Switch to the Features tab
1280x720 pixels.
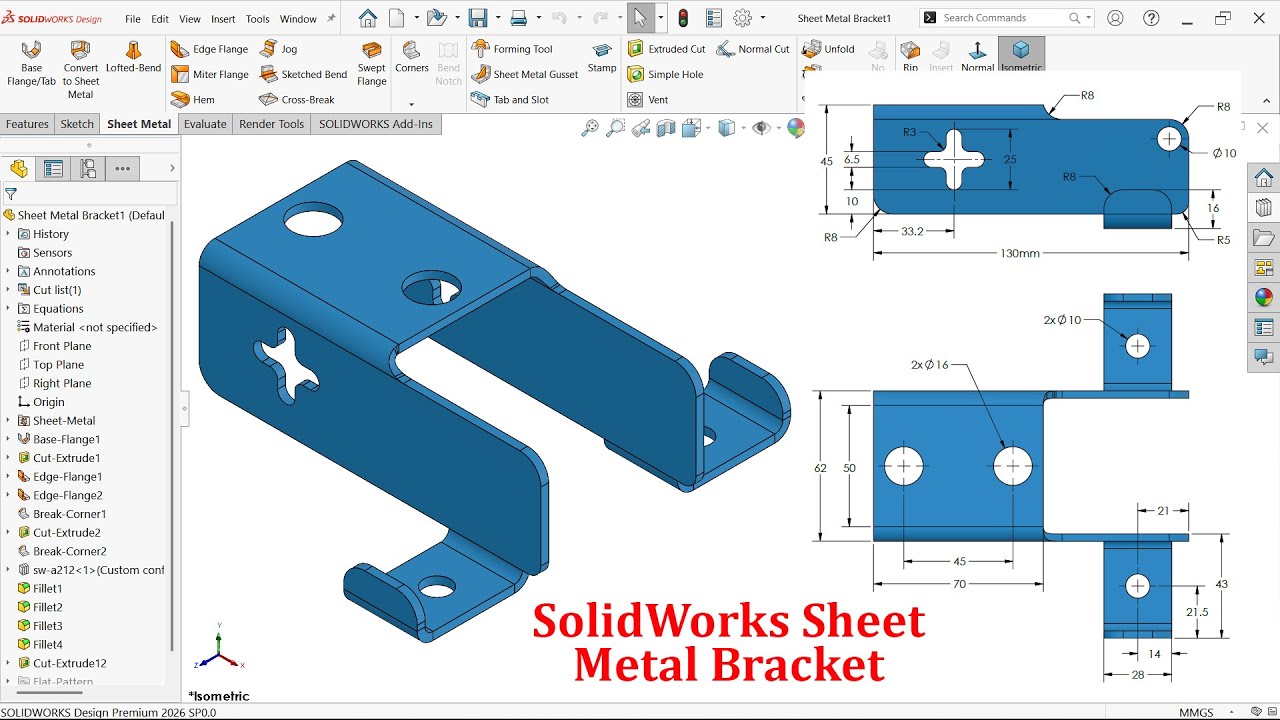point(27,124)
